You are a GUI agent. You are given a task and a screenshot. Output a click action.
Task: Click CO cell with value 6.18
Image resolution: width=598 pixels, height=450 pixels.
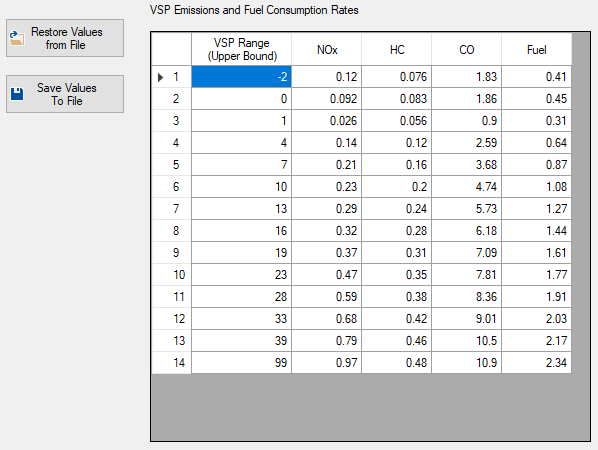466,231
